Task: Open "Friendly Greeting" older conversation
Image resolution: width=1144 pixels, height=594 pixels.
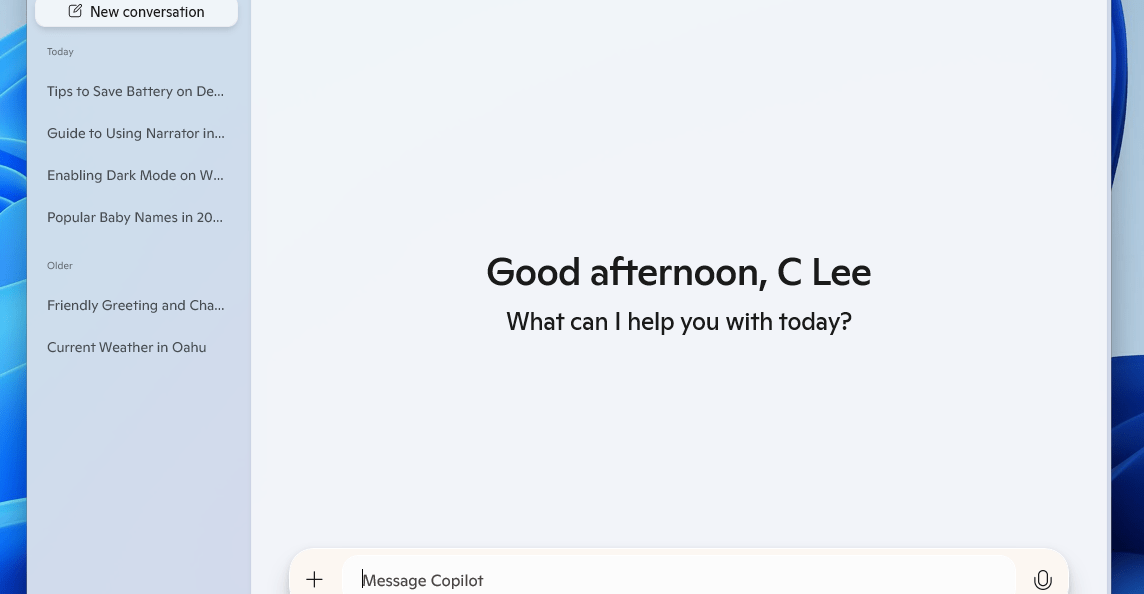Action: pos(136,305)
